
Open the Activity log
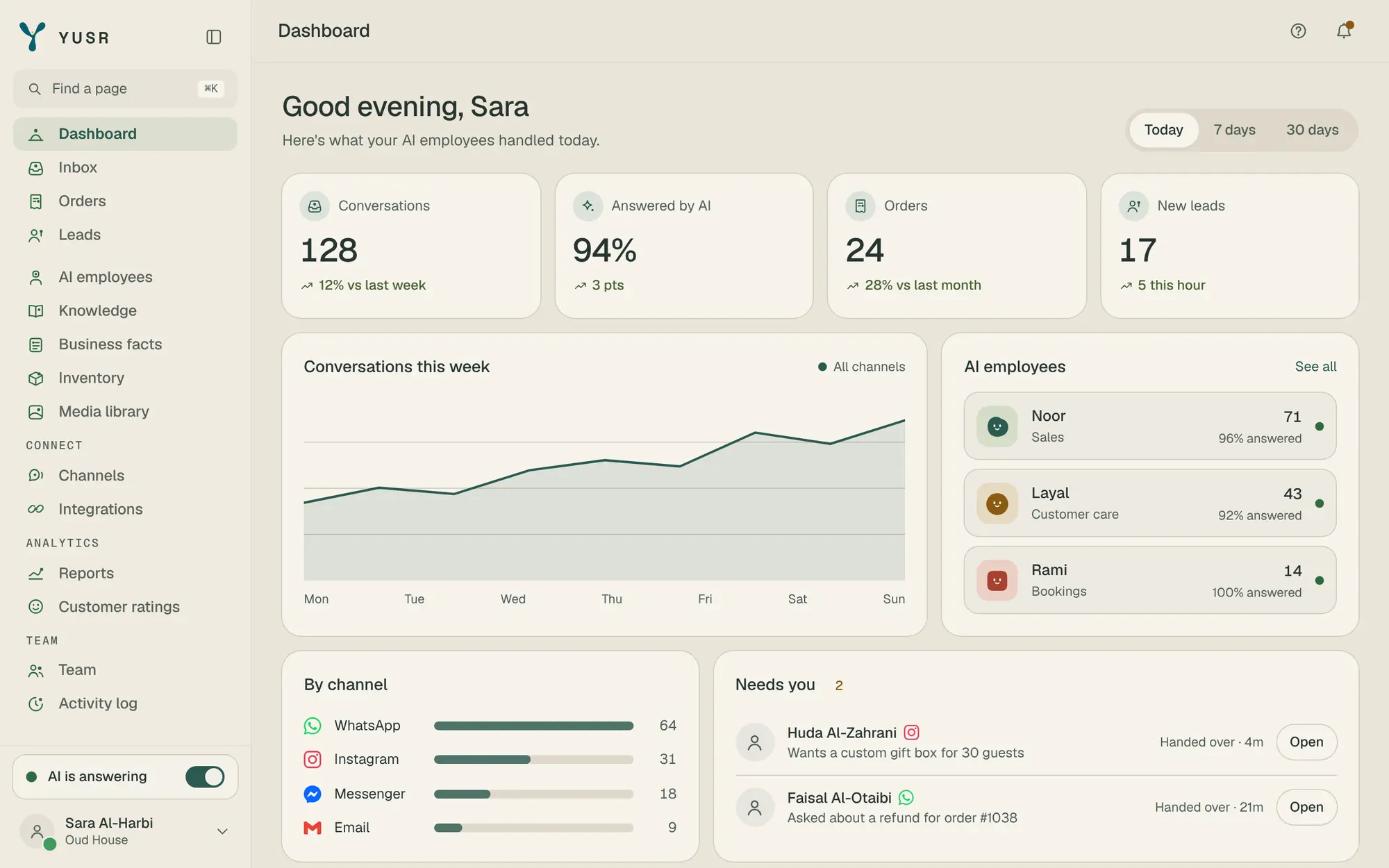(125, 704)
